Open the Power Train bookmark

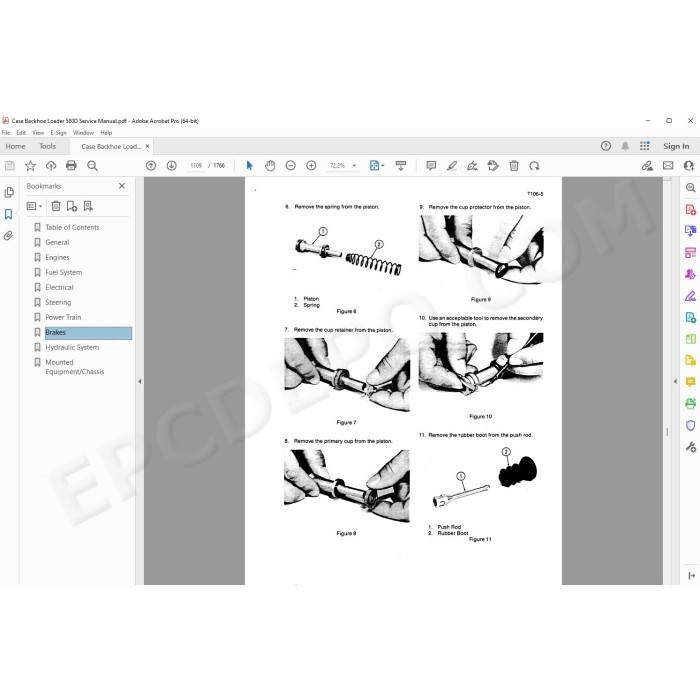coord(63,317)
